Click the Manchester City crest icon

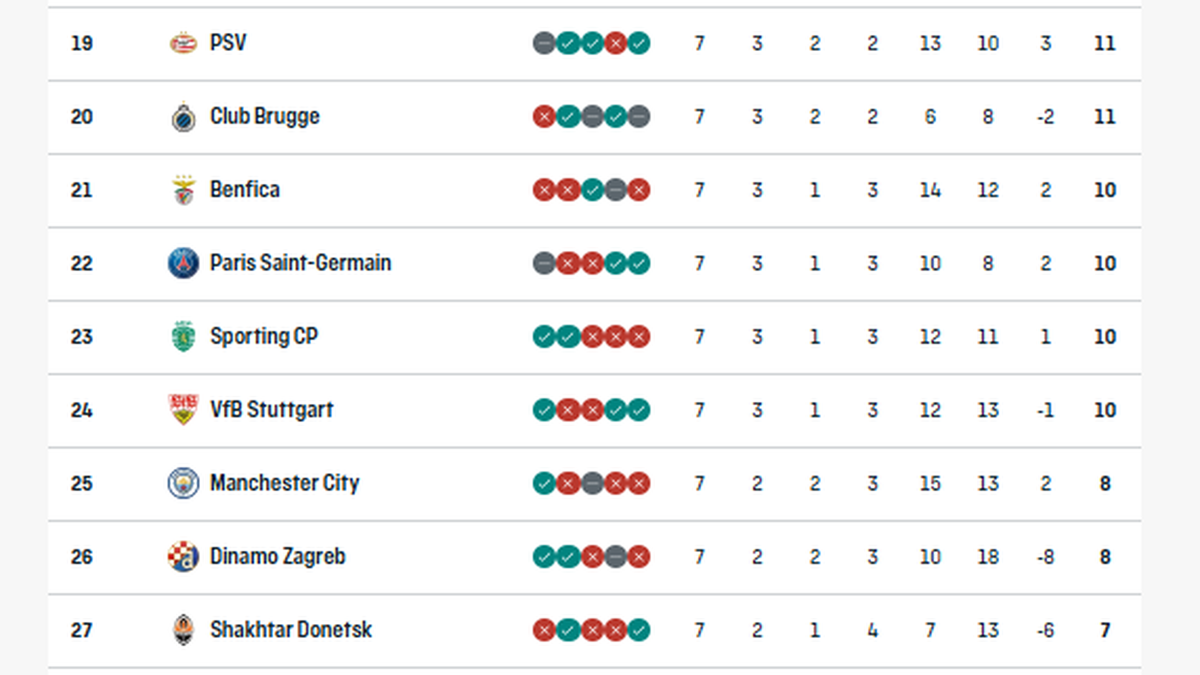pyautogui.click(x=184, y=483)
